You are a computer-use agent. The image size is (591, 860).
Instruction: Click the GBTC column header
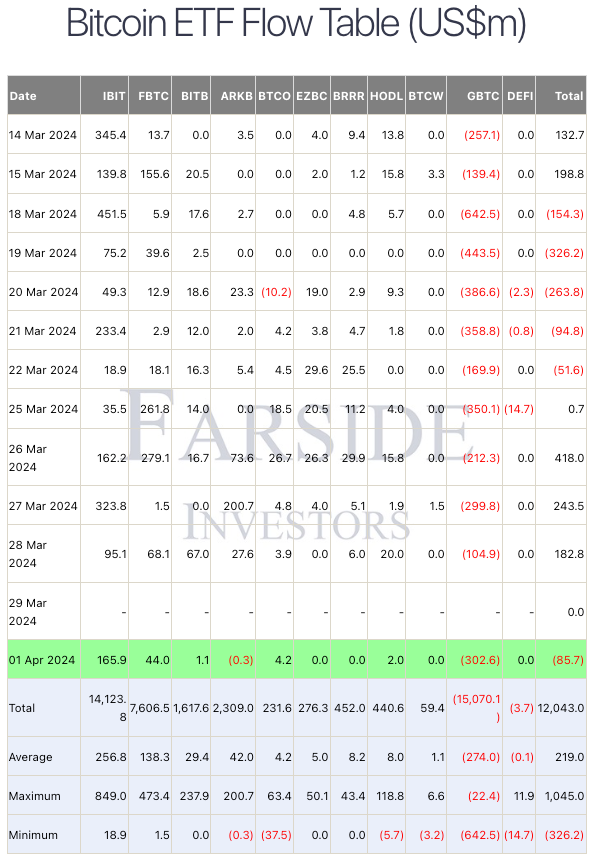point(475,95)
